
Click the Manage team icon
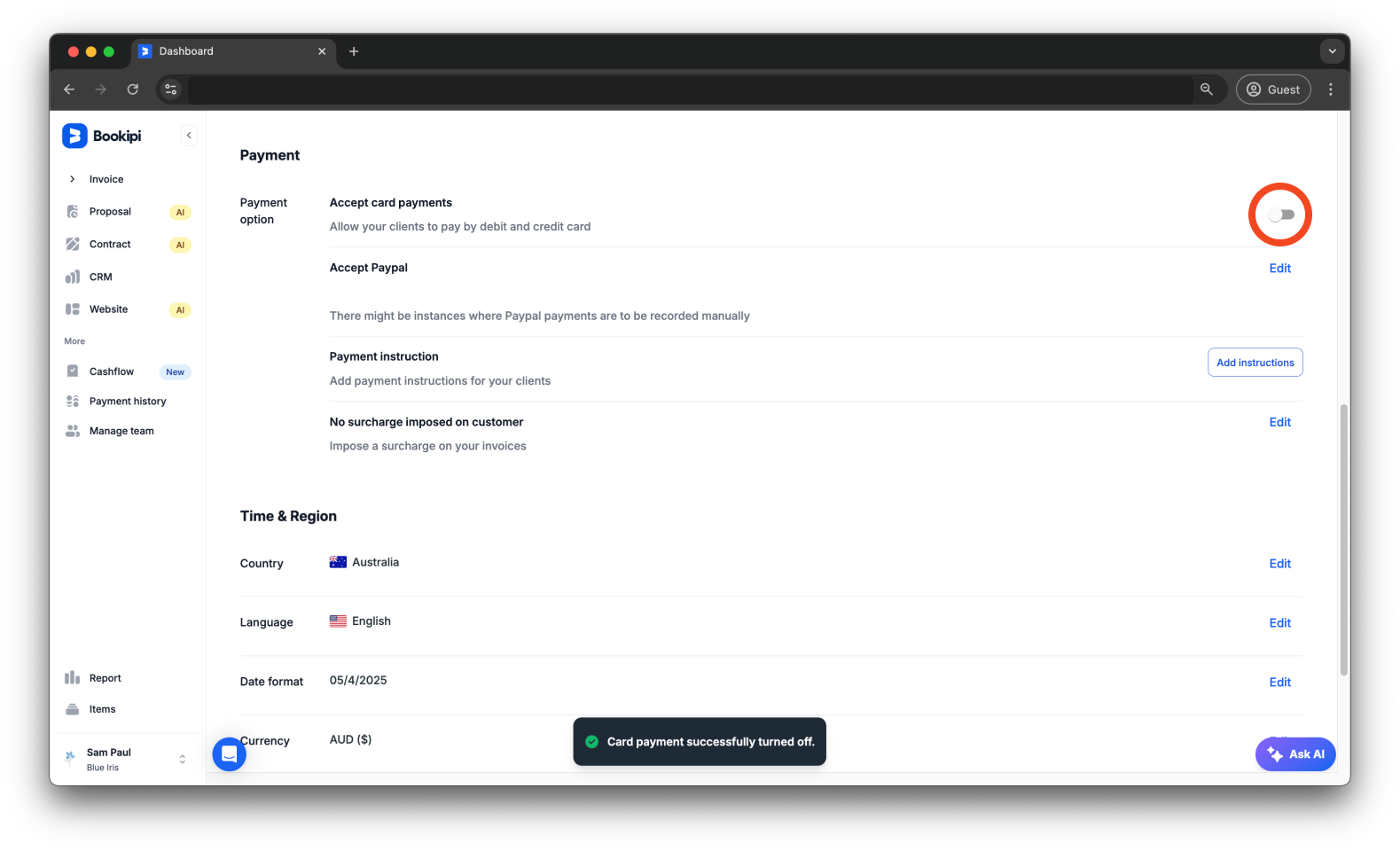coord(73,431)
